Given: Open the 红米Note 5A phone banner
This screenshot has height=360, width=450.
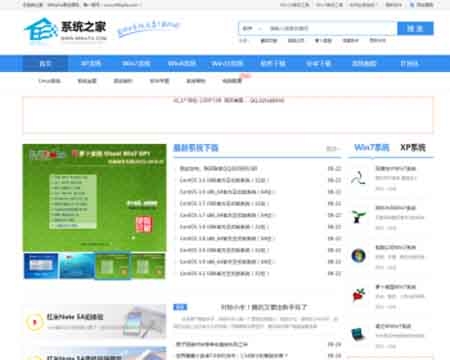Looking at the screenshot, I should (95, 321).
